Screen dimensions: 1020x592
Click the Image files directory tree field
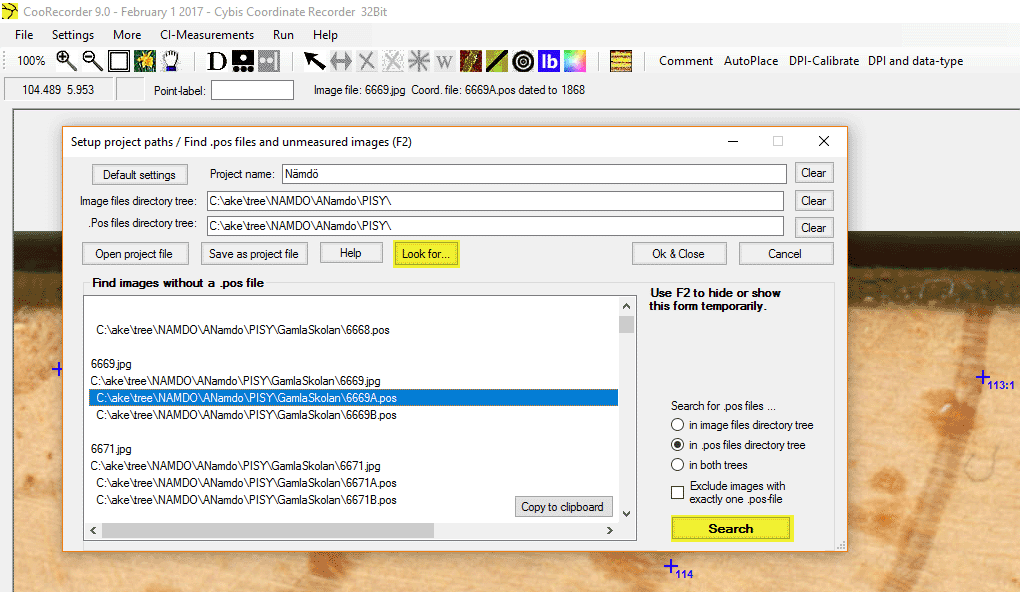click(495, 201)
